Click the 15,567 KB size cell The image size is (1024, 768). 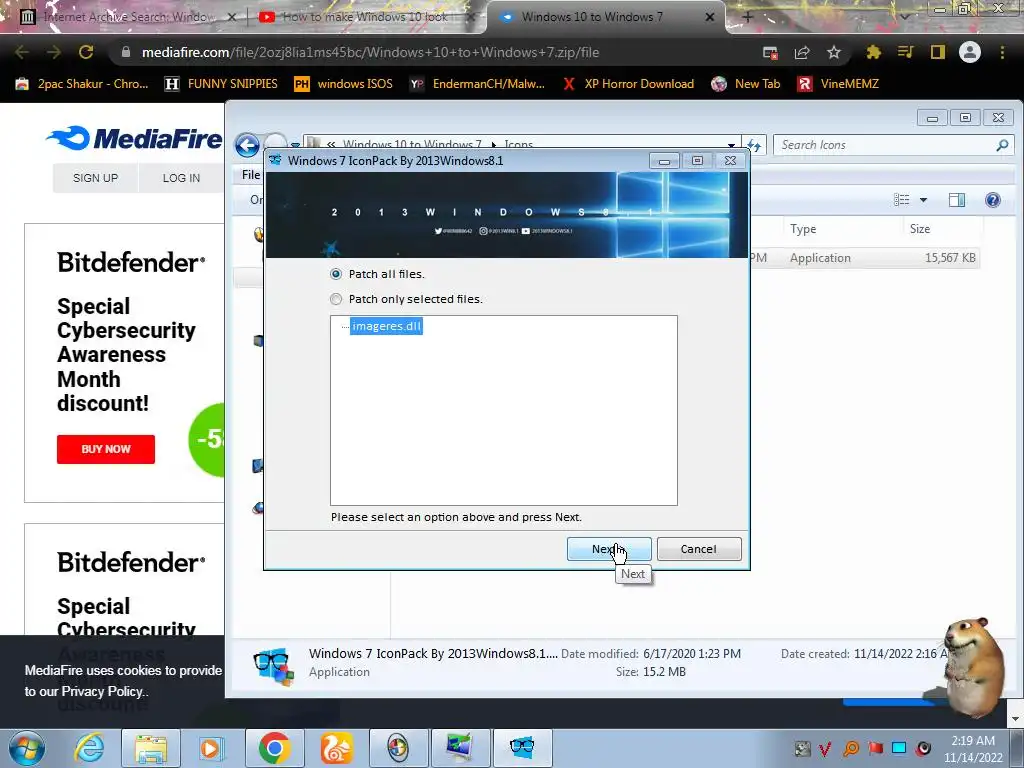[950, 258]
